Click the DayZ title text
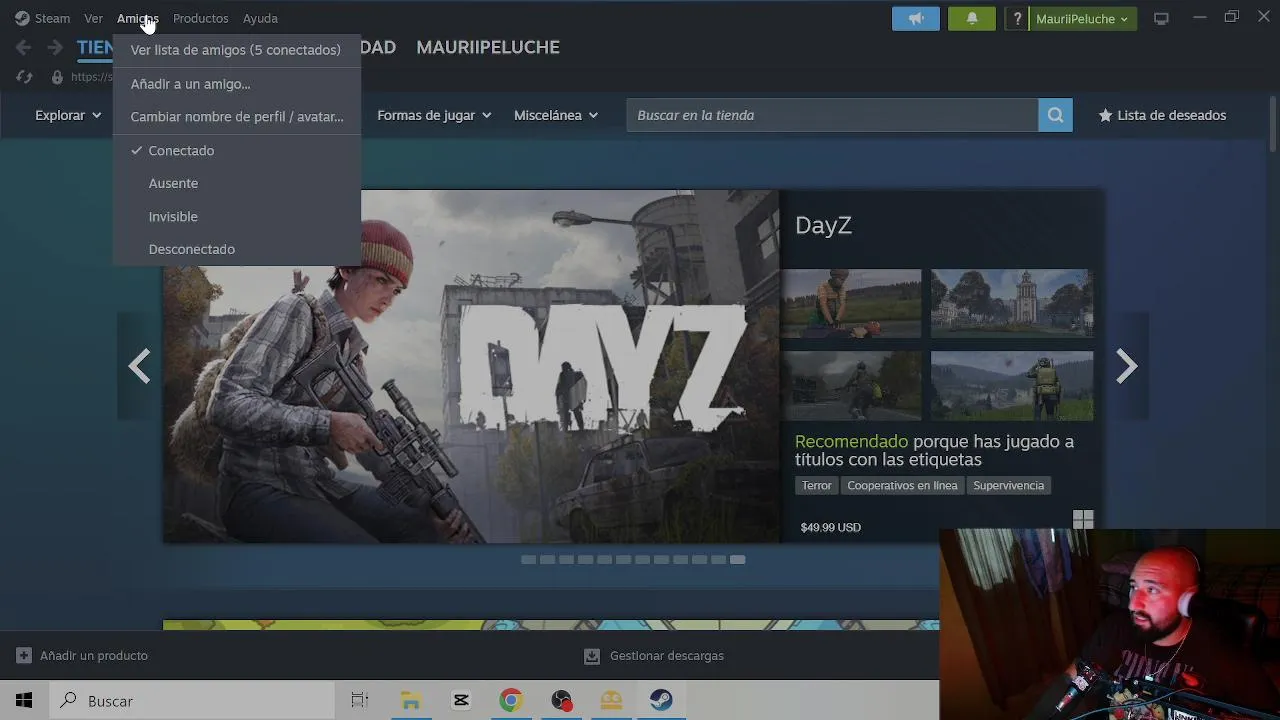This screenshot has height=720, width=1280. [x=823, y=225]
